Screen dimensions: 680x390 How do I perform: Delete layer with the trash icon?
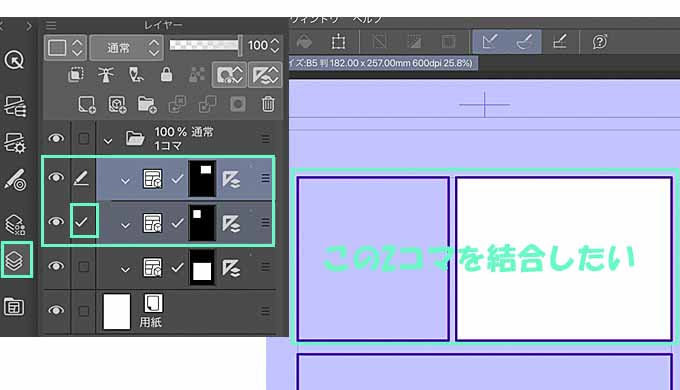tap(268, 104)
